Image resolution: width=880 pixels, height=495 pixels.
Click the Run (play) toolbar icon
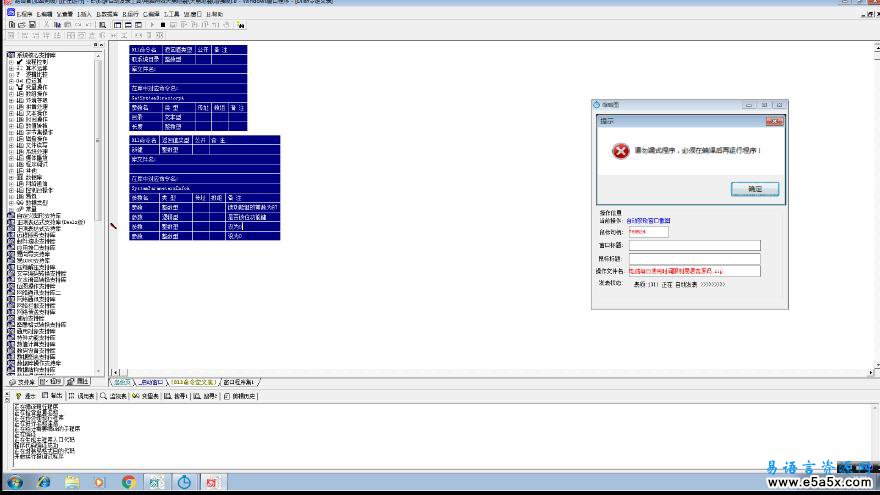tap(152, 25)
